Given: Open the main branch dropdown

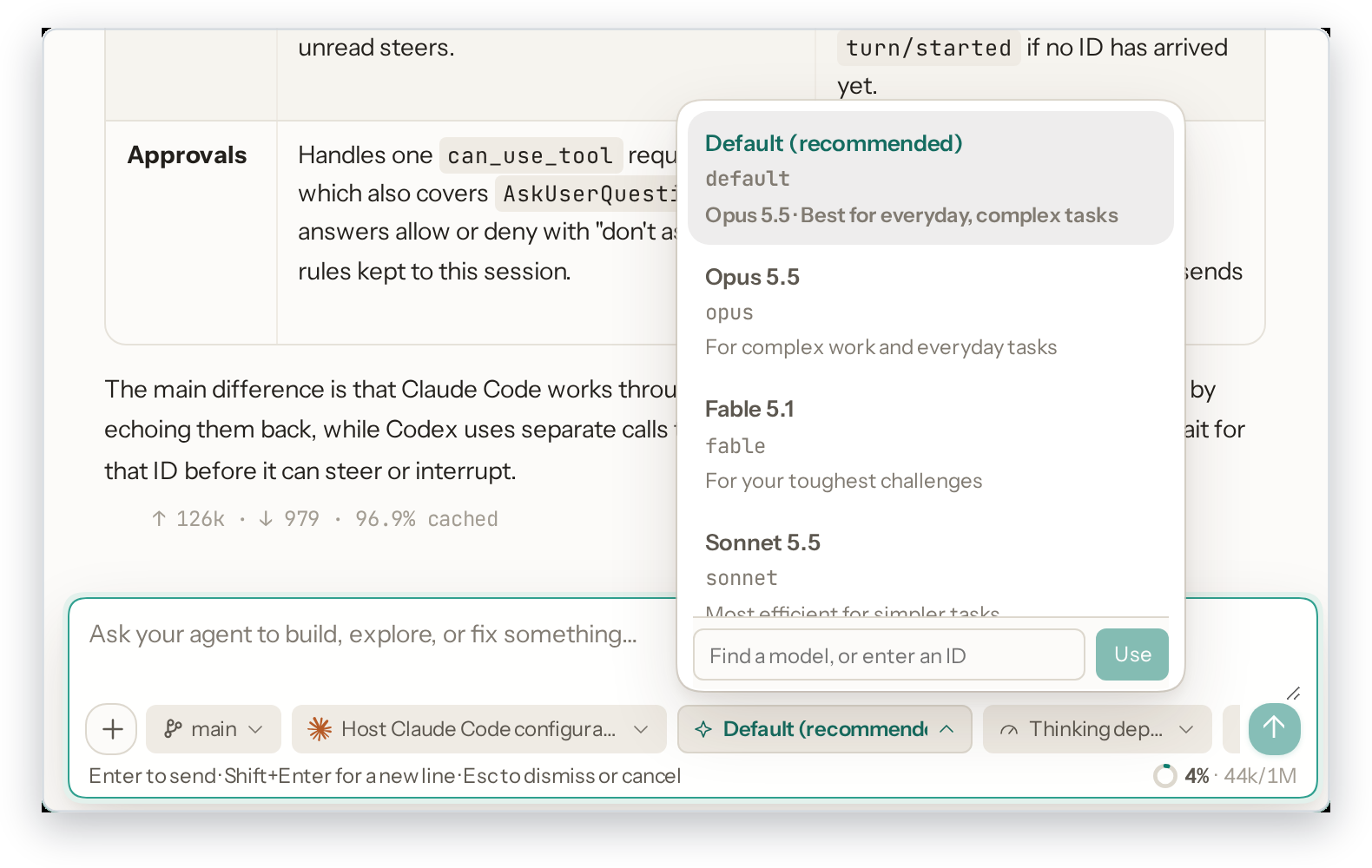Looking at the screenshot, I should click(214, 729).
